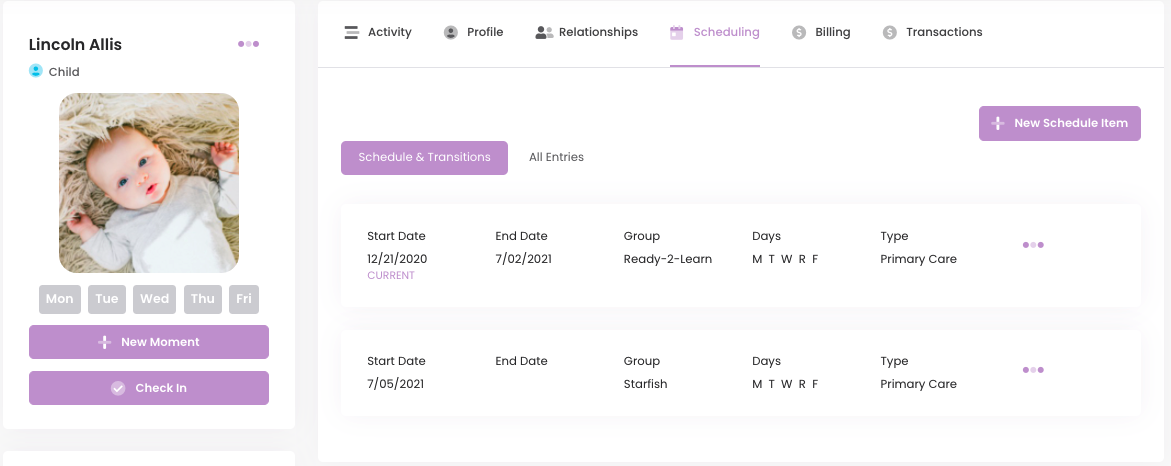1171x466 pixels.
Task: Switch to the Profile tab
Action: (473, 32)
